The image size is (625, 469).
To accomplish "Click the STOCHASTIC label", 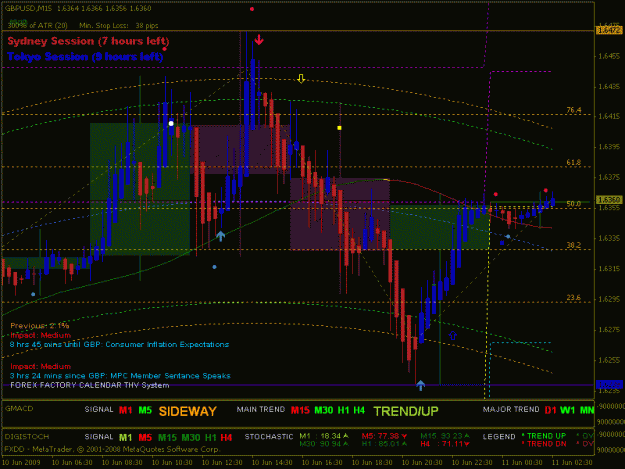I will [x=269, y=437].
